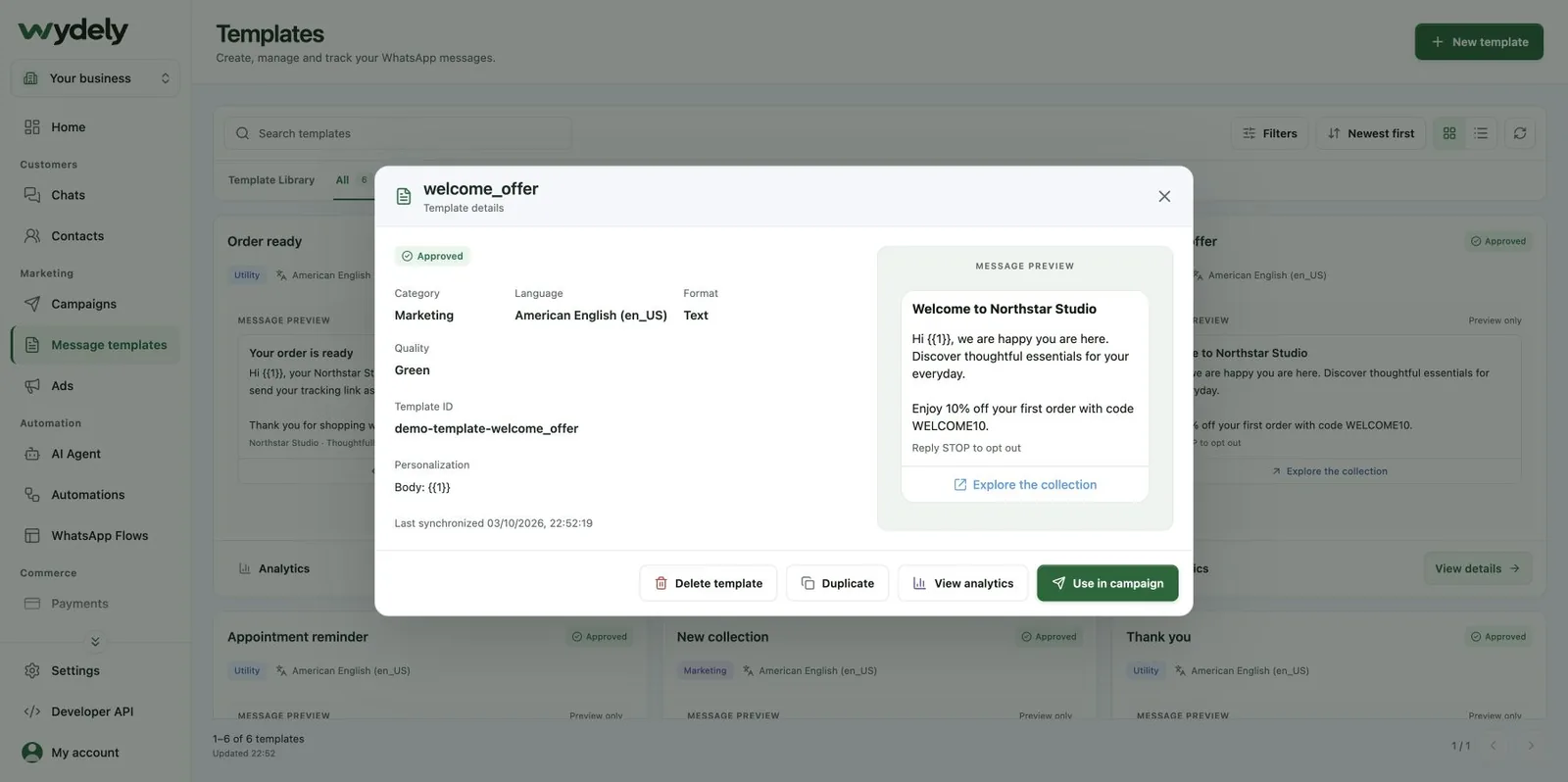Click the Last synchronized timestamp text
The width and height of the screenshot is (1568, 782).
pyautogui.click(x=493, y=523)
